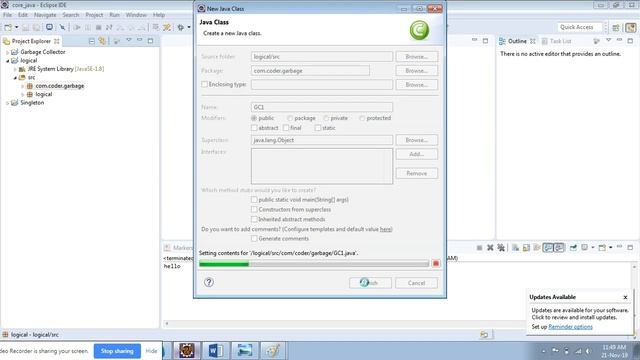Open the Run menu
The width and height of the screenshot is (640, 360).
point(114,15)
